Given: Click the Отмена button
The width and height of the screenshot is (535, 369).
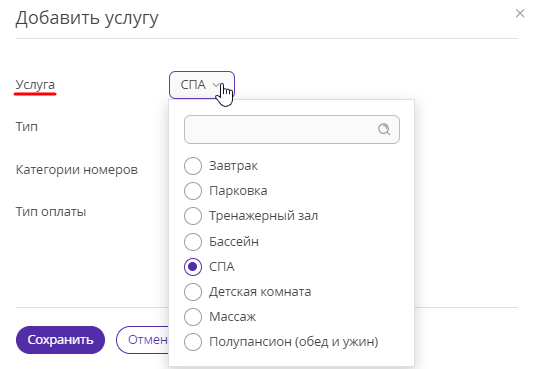Looking at the screenshot, I should (x=143, y=340).
